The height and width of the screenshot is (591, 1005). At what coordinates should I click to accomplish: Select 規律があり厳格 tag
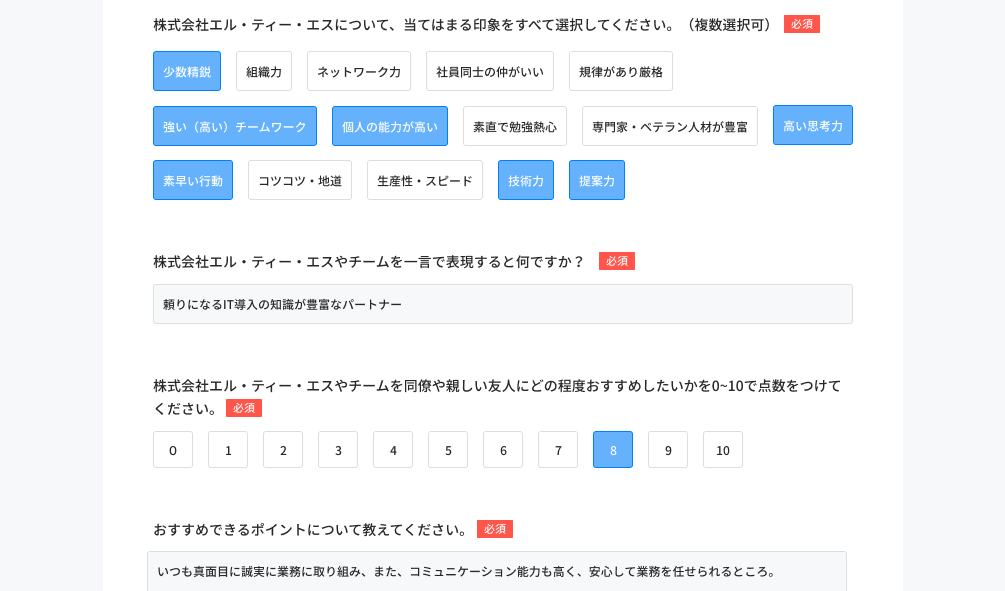620,71
